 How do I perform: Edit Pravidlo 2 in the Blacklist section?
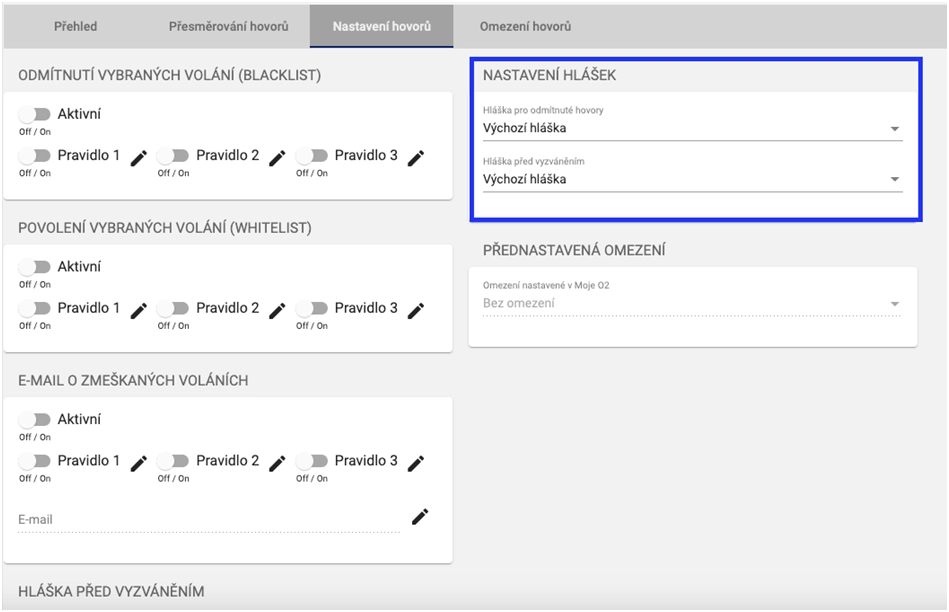tap(277, 157)
